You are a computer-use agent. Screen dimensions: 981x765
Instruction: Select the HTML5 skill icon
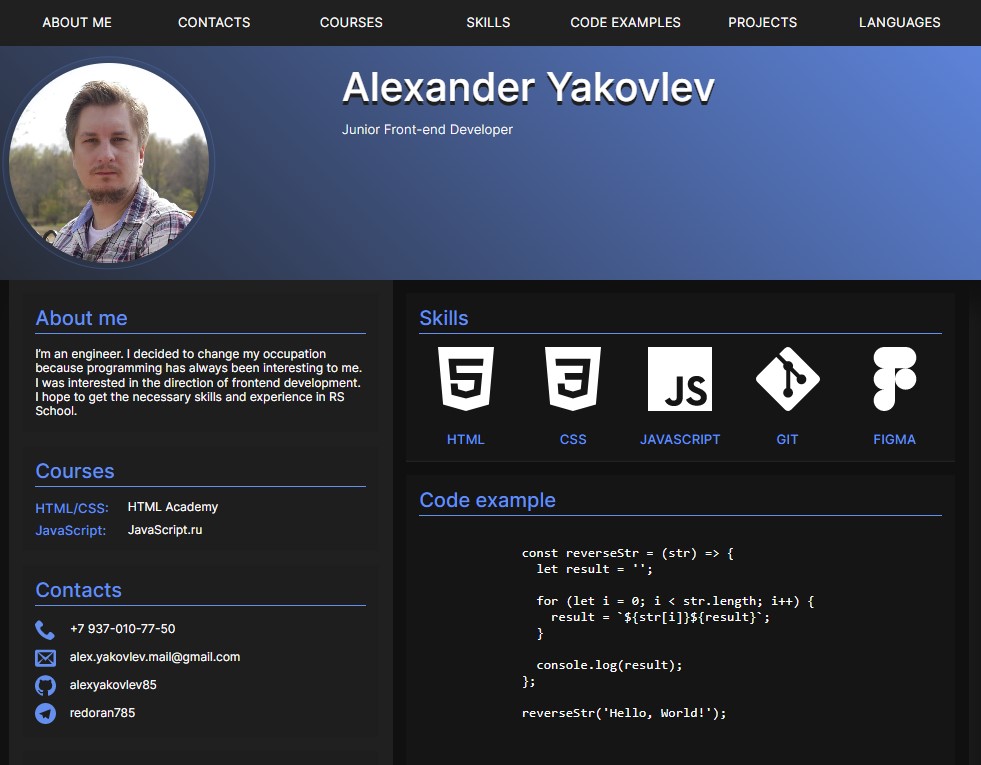[466, 378]
